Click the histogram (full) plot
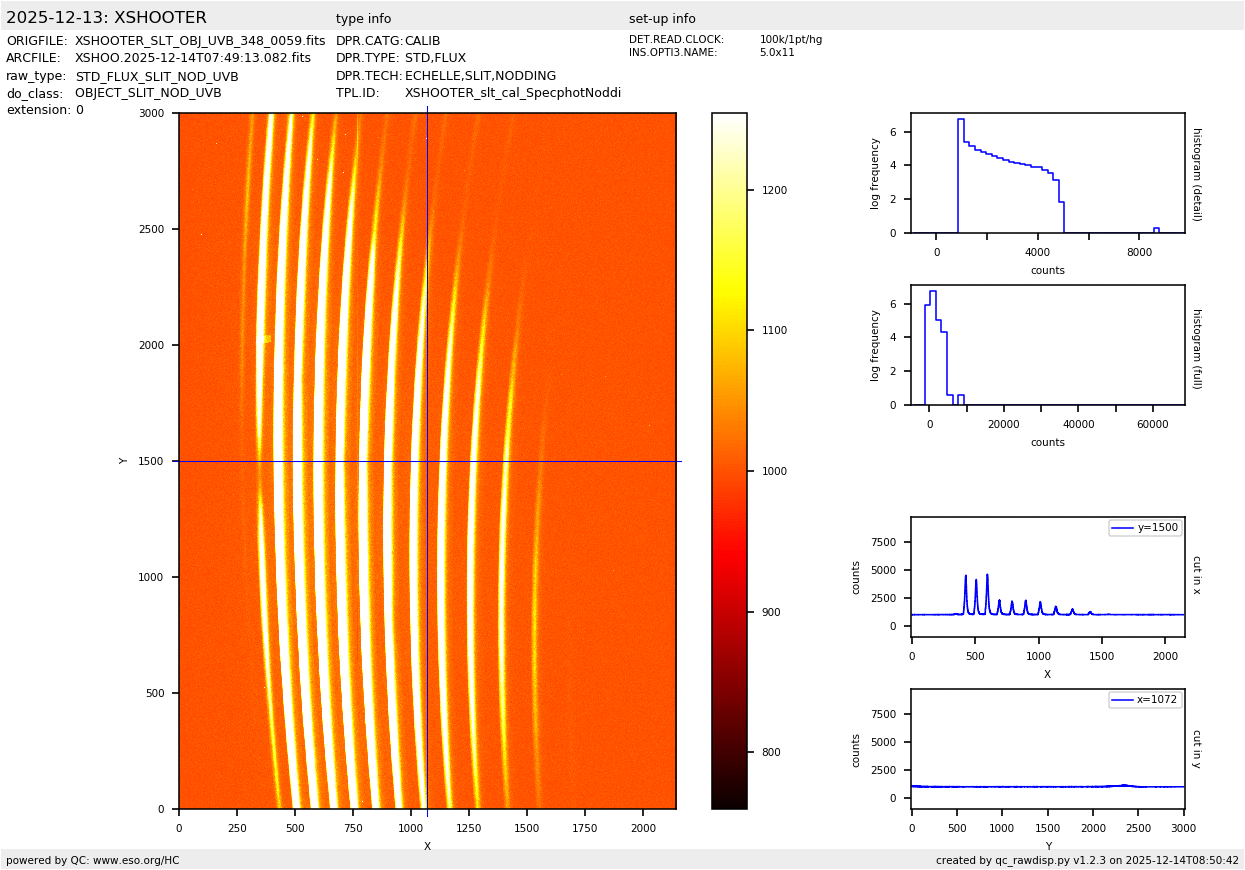The image size is (1245, 870). [1047, 345]
